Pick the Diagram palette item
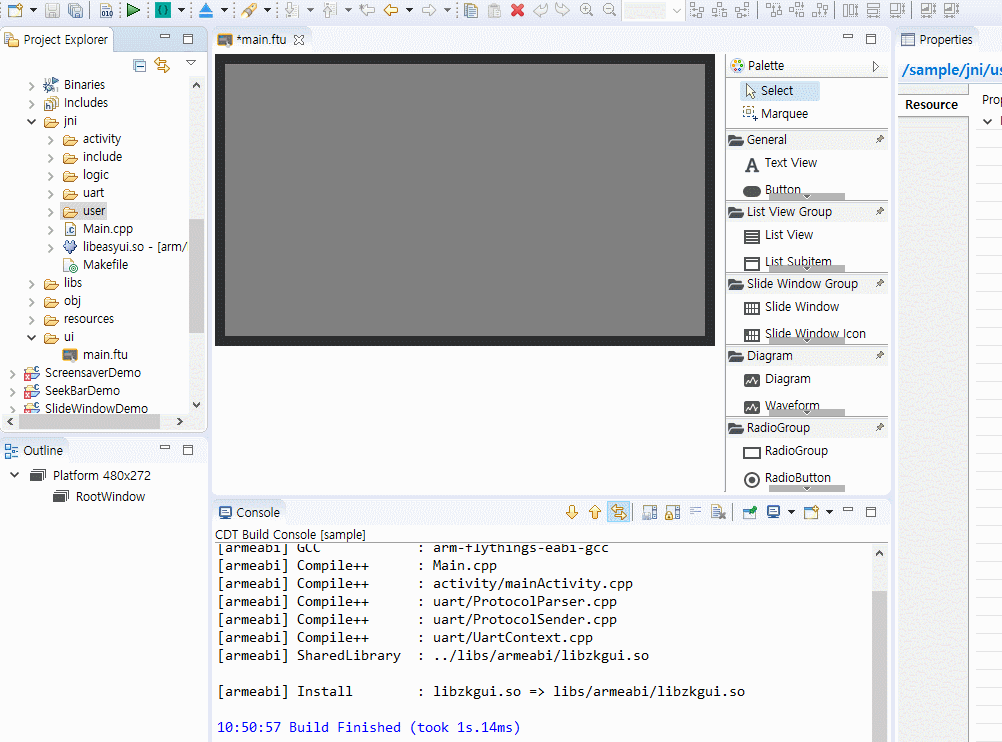Image resolution: width=1002 pixels, height=742 pixels. (x=778, y=380)
